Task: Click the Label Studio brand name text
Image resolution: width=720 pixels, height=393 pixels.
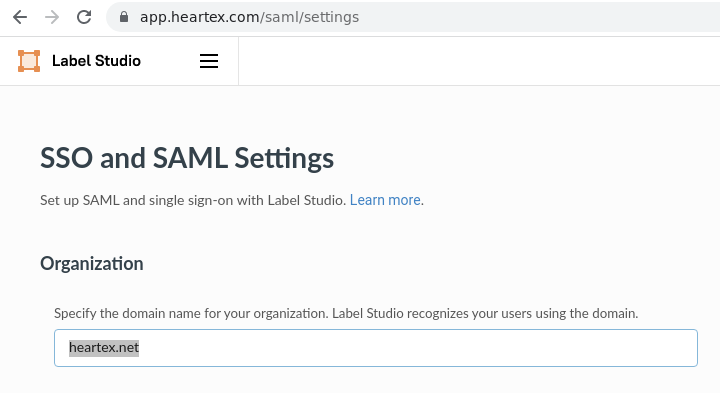Action: click(96, 61)
